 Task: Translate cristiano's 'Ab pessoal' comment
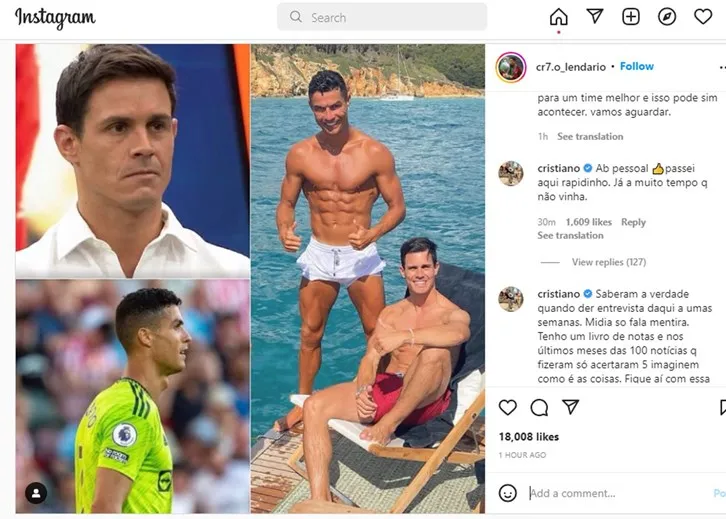570,236
